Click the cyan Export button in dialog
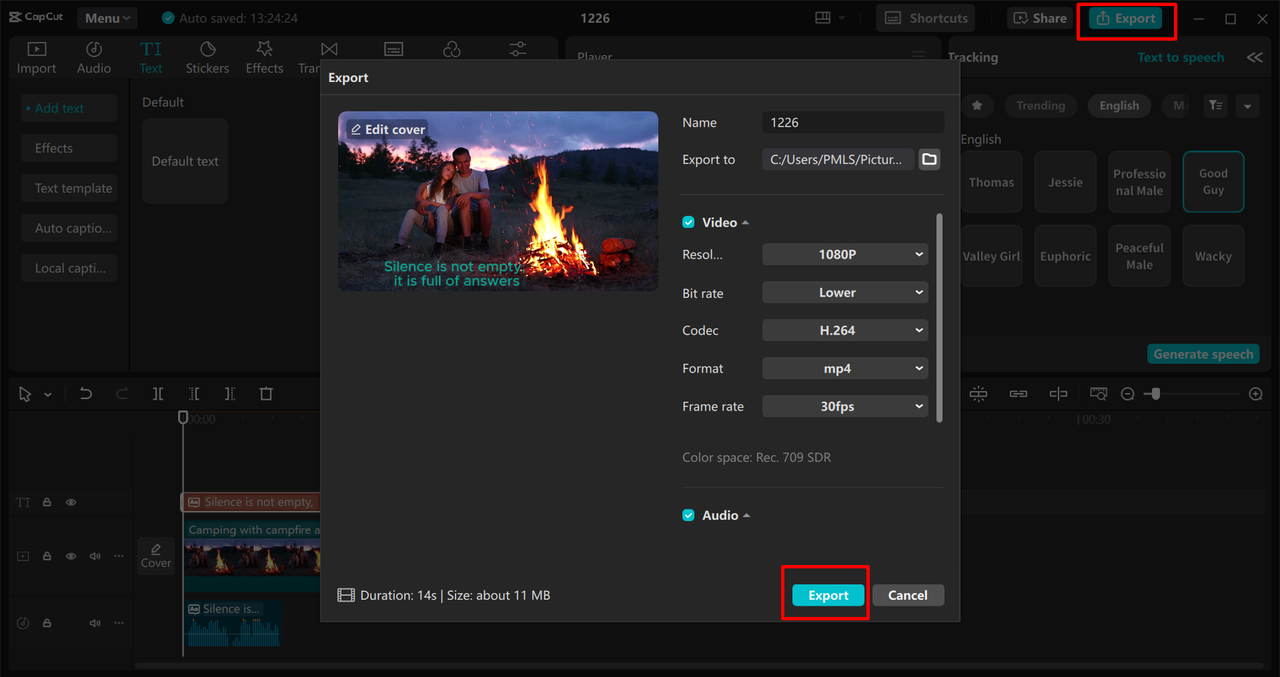 (x=828, y=595)
